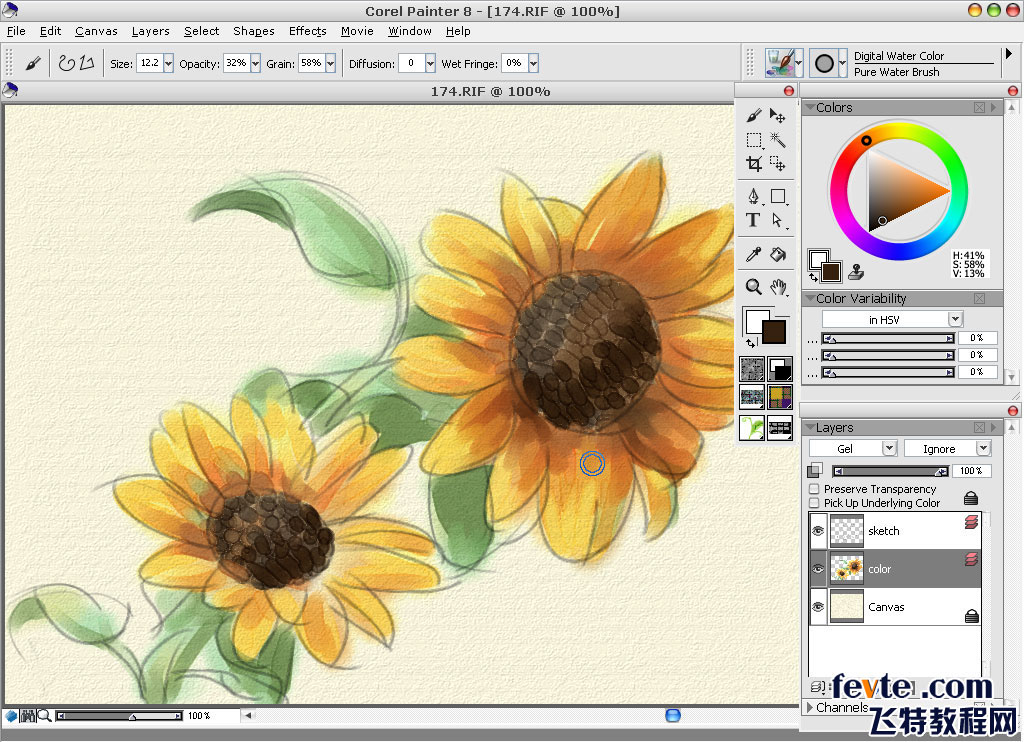1024x742 pixels.
Task: Open the Colors palette menu arrow
Action: click(994, 107)
